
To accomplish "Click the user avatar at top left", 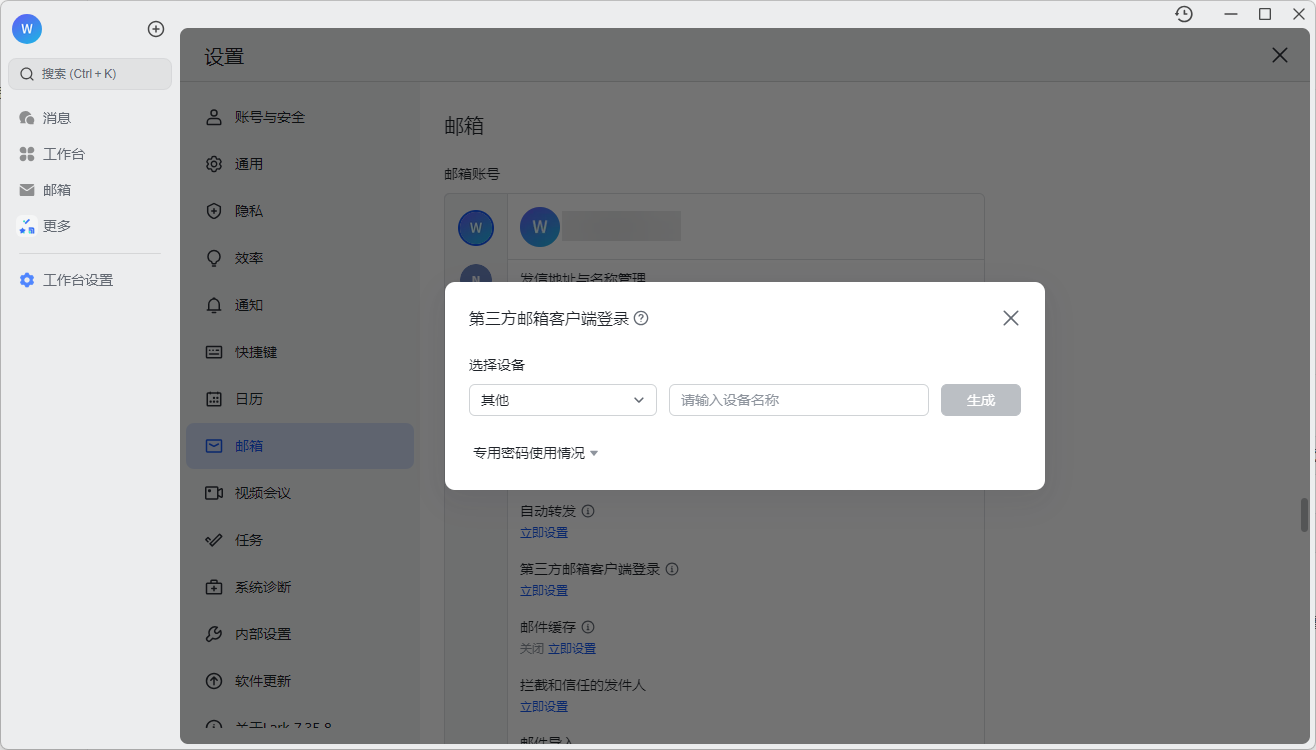I will (27, 29).
